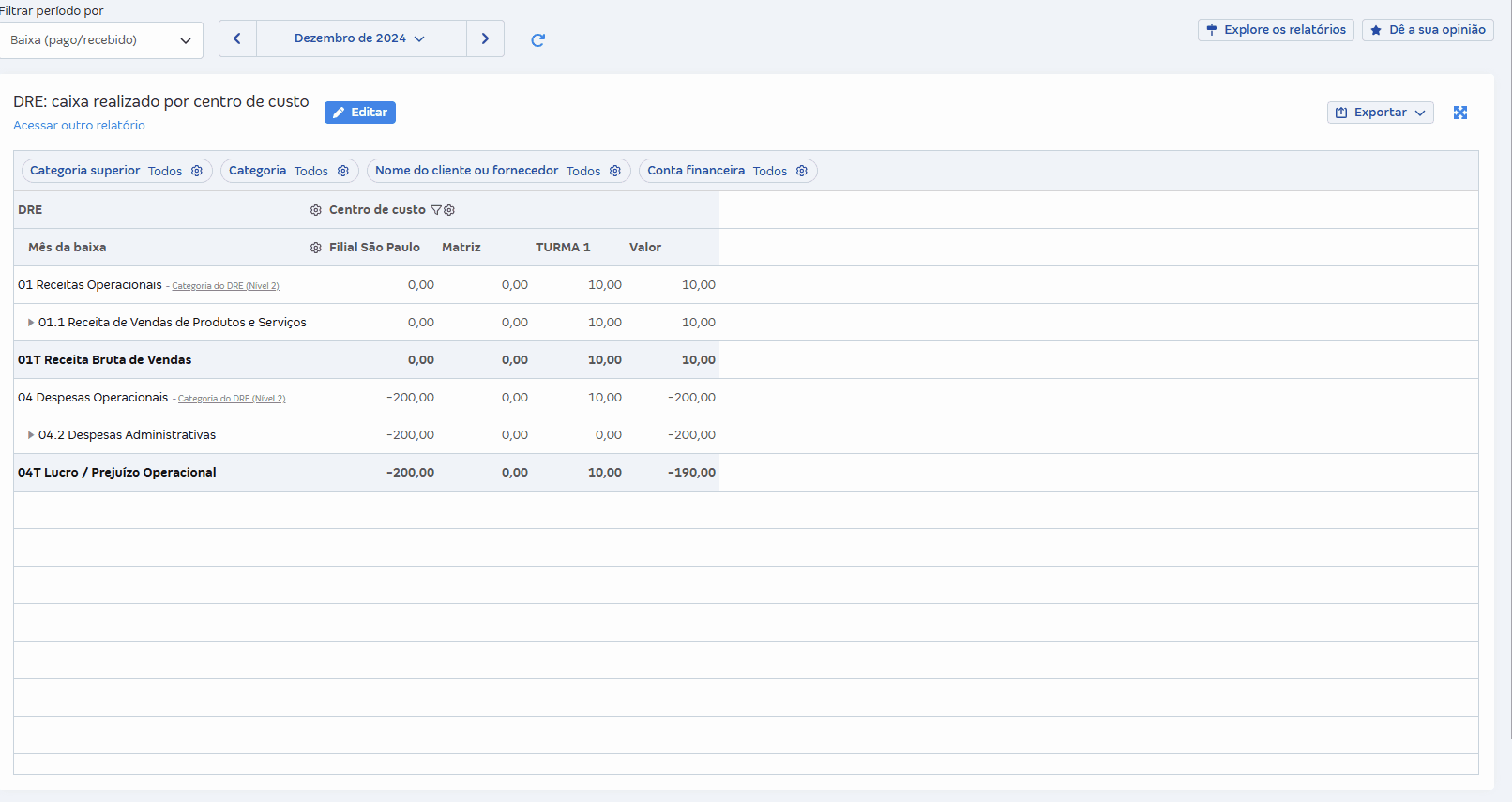Open the Baixa (pago/recebido) filter dropdown
Viewport: 1512px width, 802px height.
[x=100, y=40]
